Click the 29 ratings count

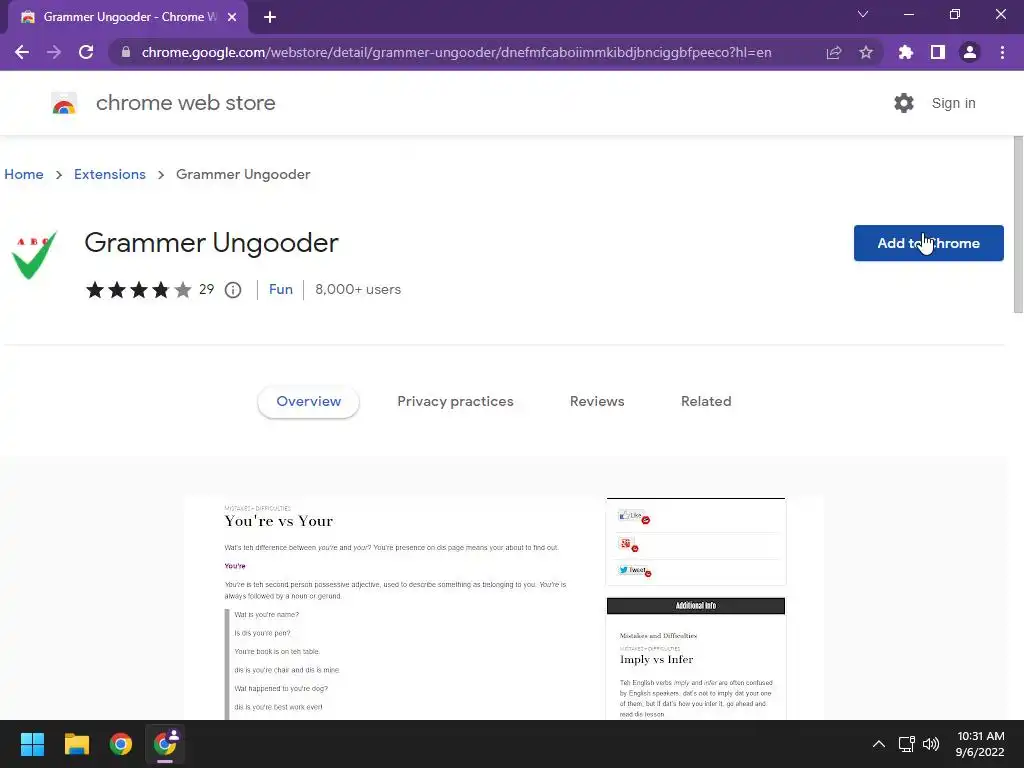click(x=206, y=289)
